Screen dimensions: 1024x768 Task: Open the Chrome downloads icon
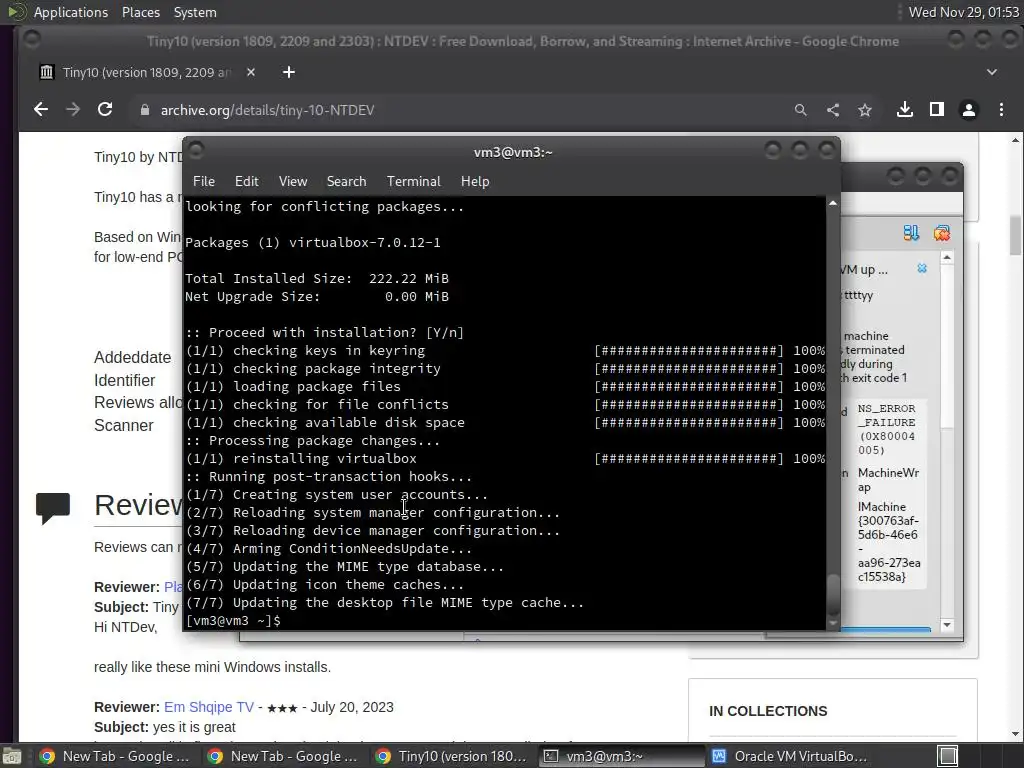[904, 110]
